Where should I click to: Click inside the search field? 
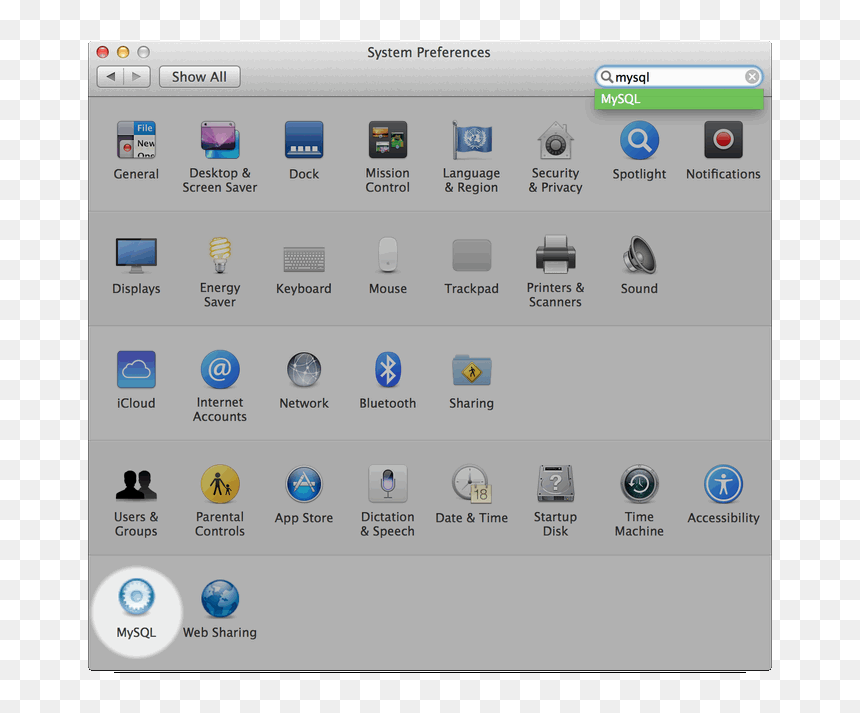678,77
